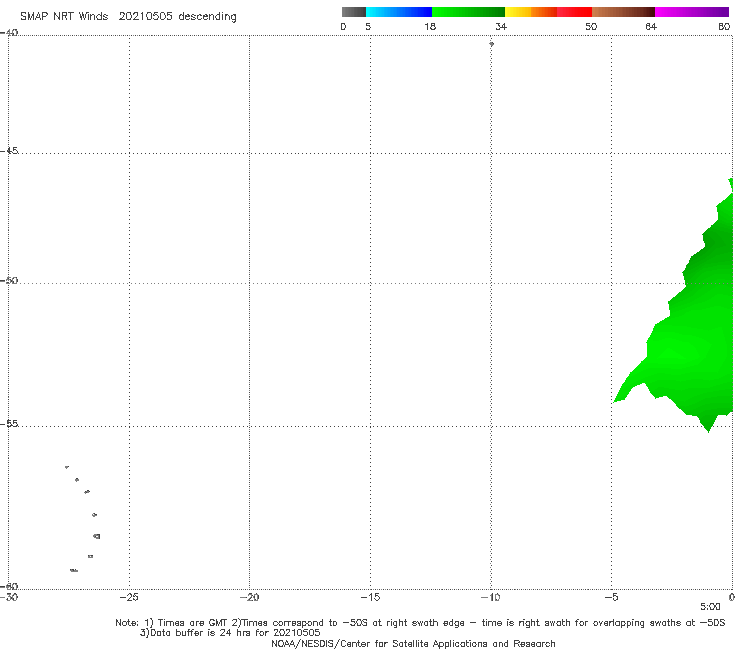740x650 pixels.
Task: Click the '-25' longitude axis label
Action: (x=129, y=597)
